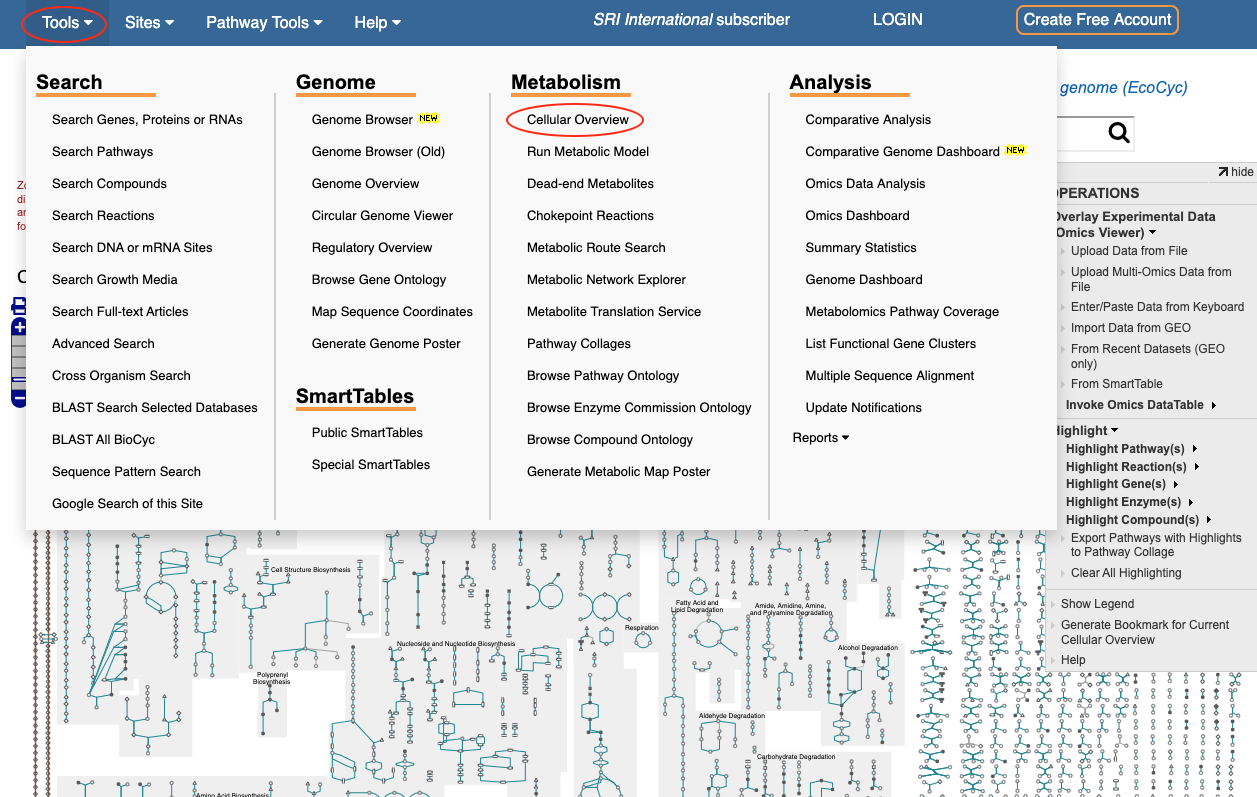Expand the Invoke Omics DataTable submenu arrow
The image size is (1257, 797).
1214,405
